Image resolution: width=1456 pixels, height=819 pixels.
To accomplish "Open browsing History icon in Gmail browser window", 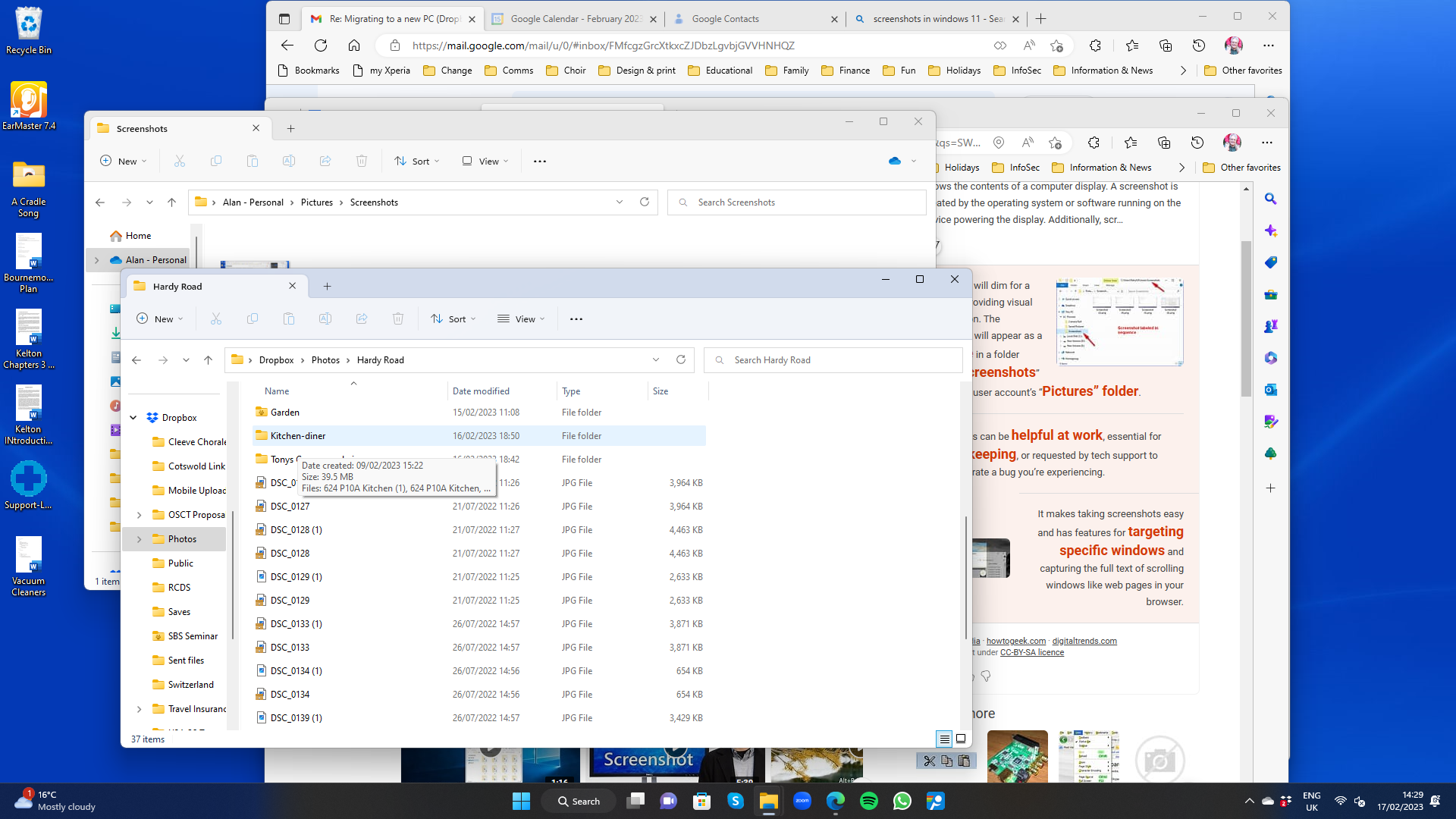I will pos(1199,45).
